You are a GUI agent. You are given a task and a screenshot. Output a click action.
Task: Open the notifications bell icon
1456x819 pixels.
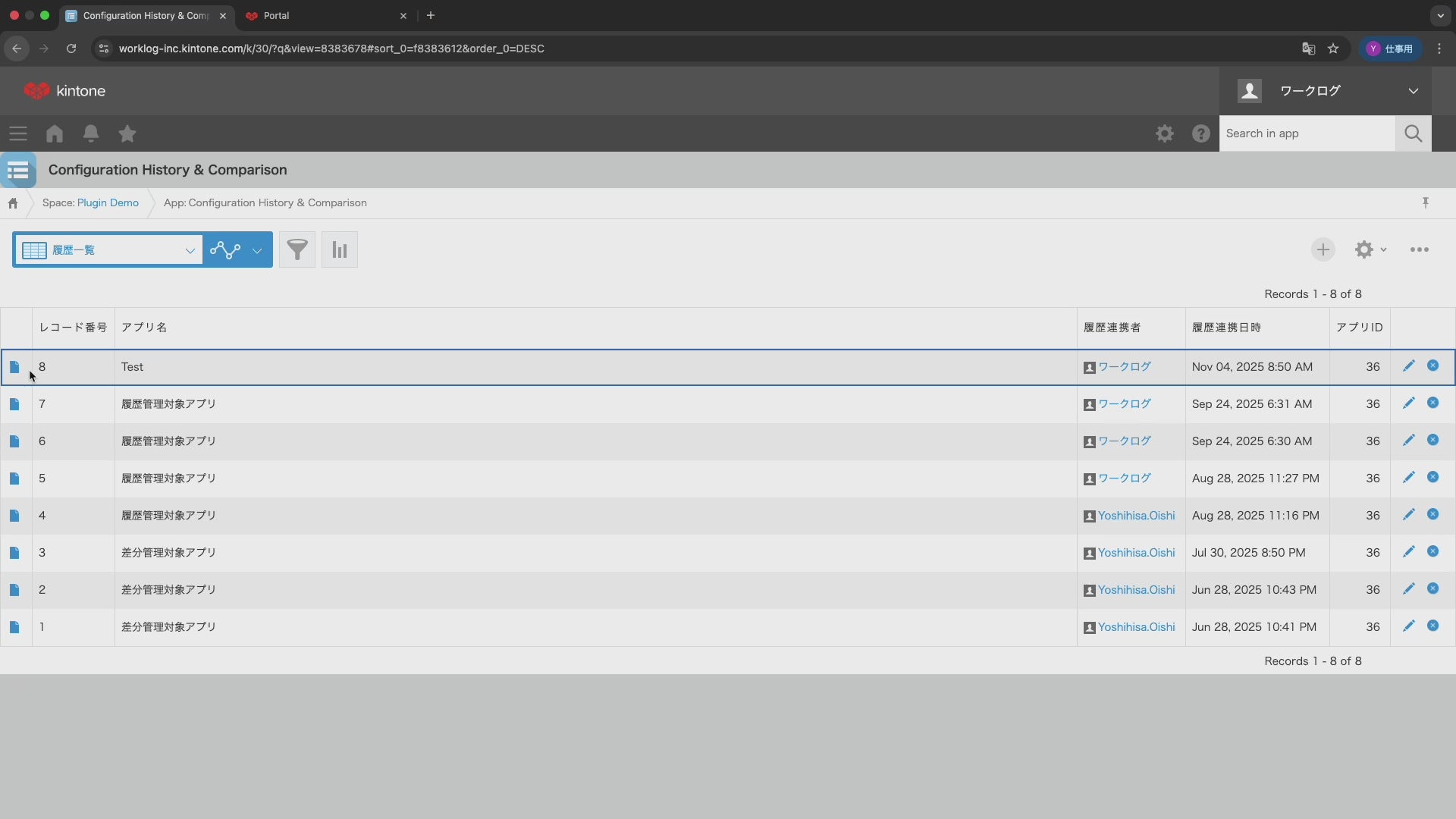[91, 133]
